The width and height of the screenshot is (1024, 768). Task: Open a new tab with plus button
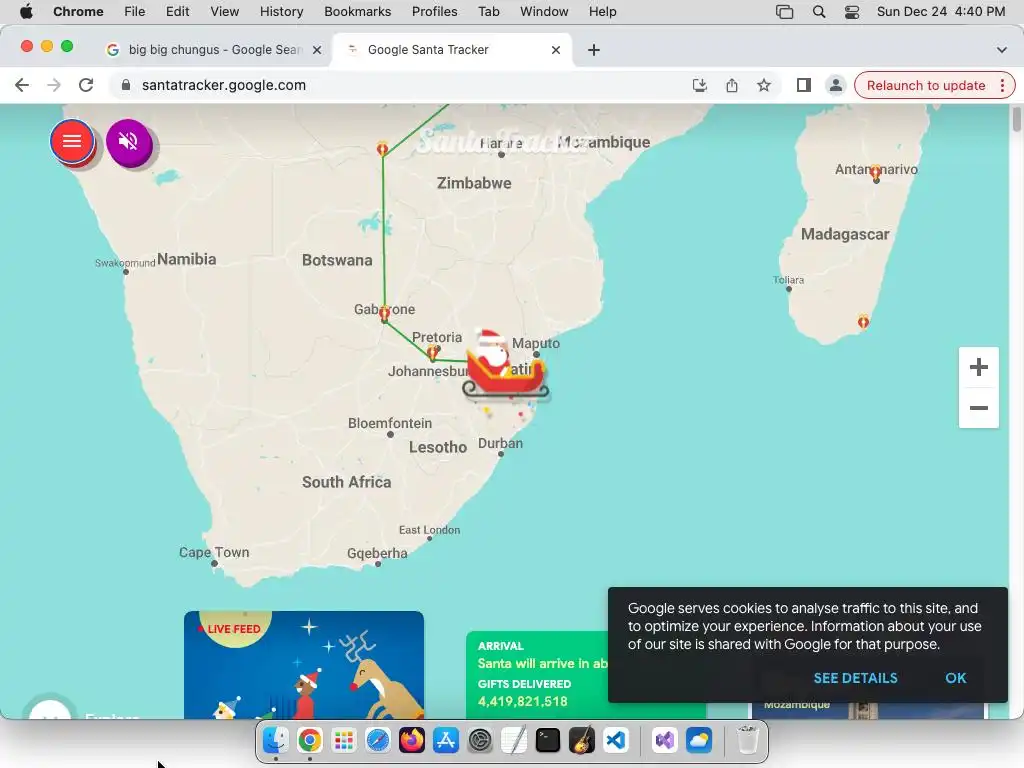point(594,50)
